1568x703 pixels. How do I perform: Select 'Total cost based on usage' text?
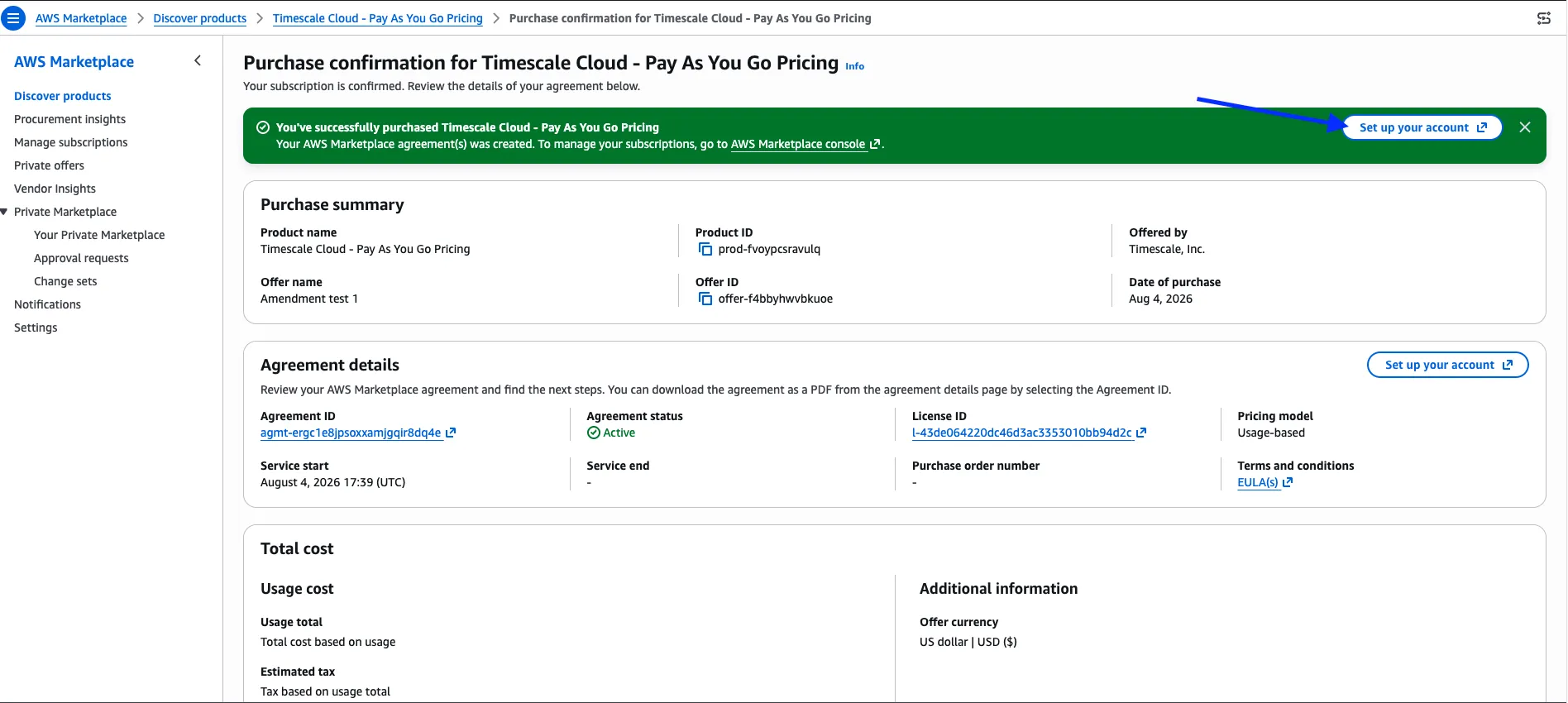click(328, 642)
